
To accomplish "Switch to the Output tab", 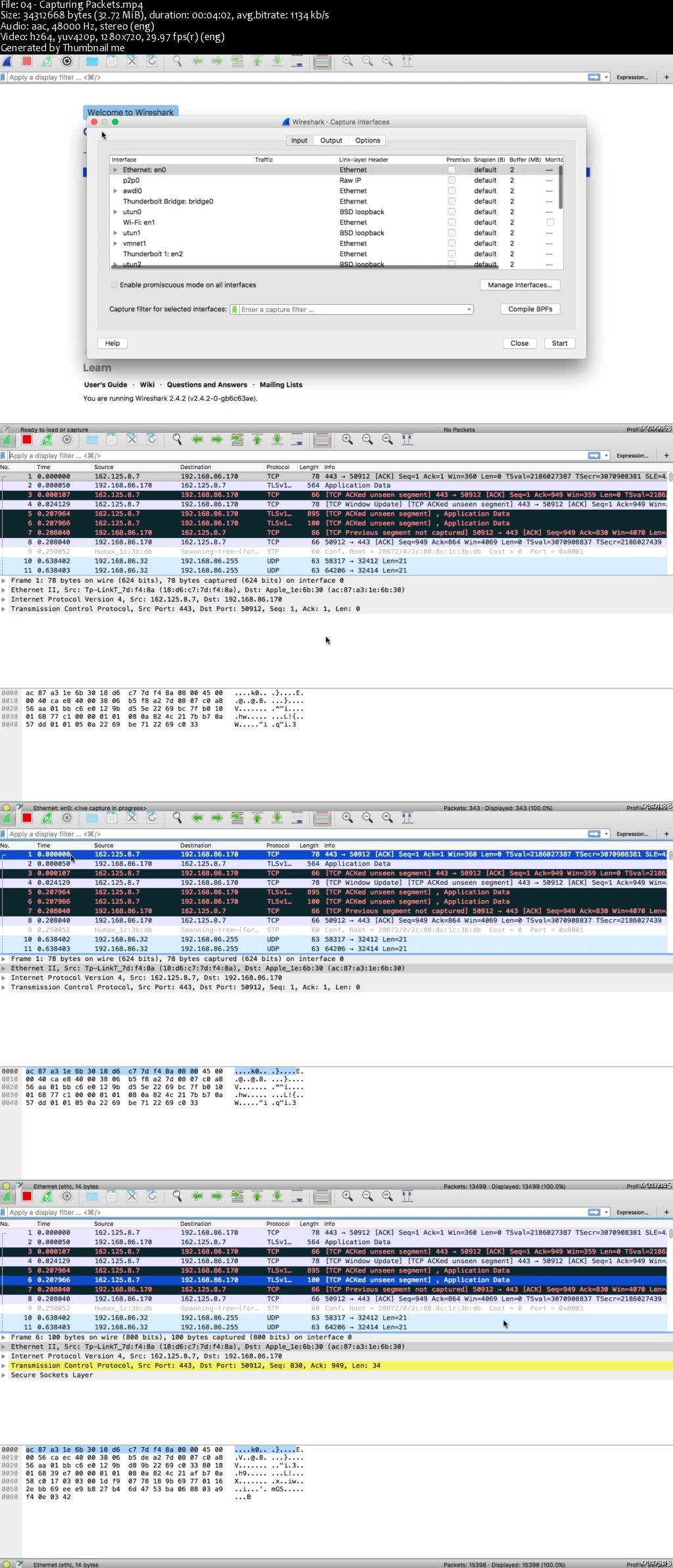I will (x=331, y=141).
